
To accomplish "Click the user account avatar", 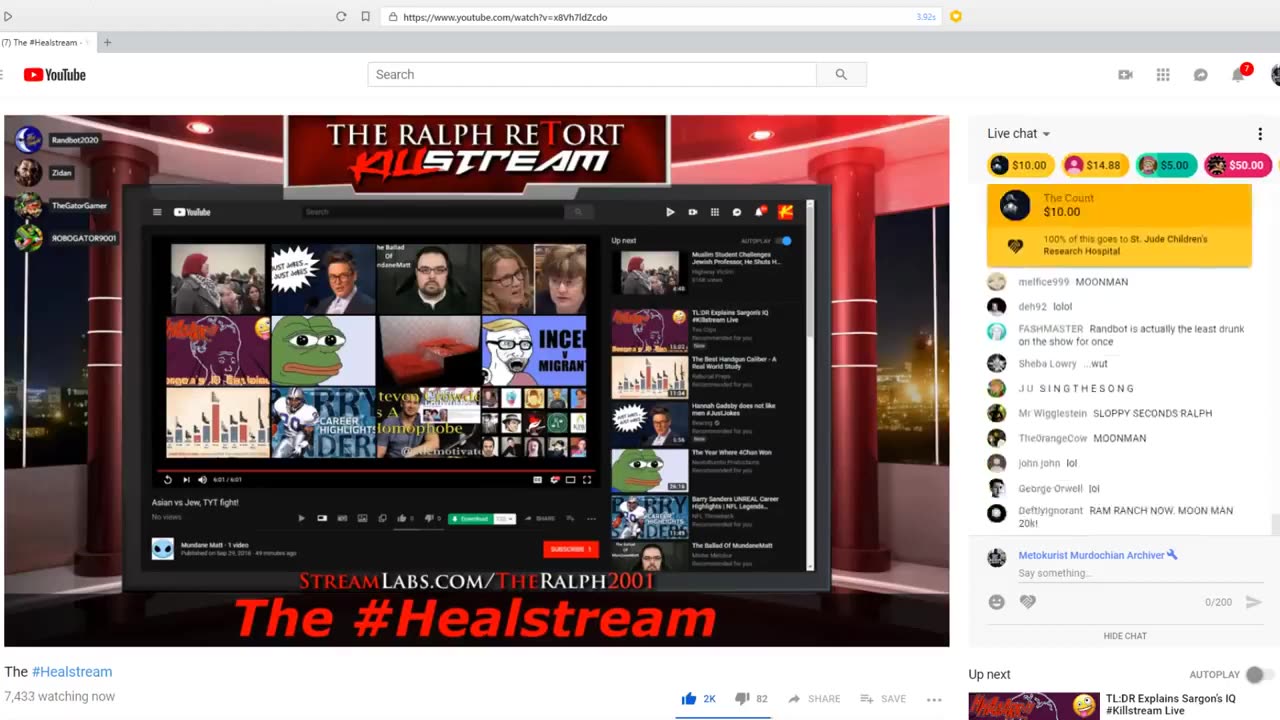I will pos(1276,75).
